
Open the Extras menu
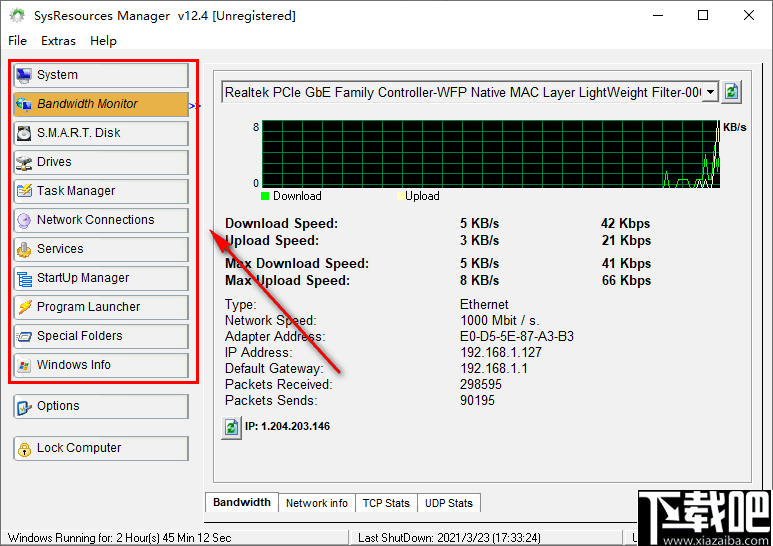[x=58, y=41]
